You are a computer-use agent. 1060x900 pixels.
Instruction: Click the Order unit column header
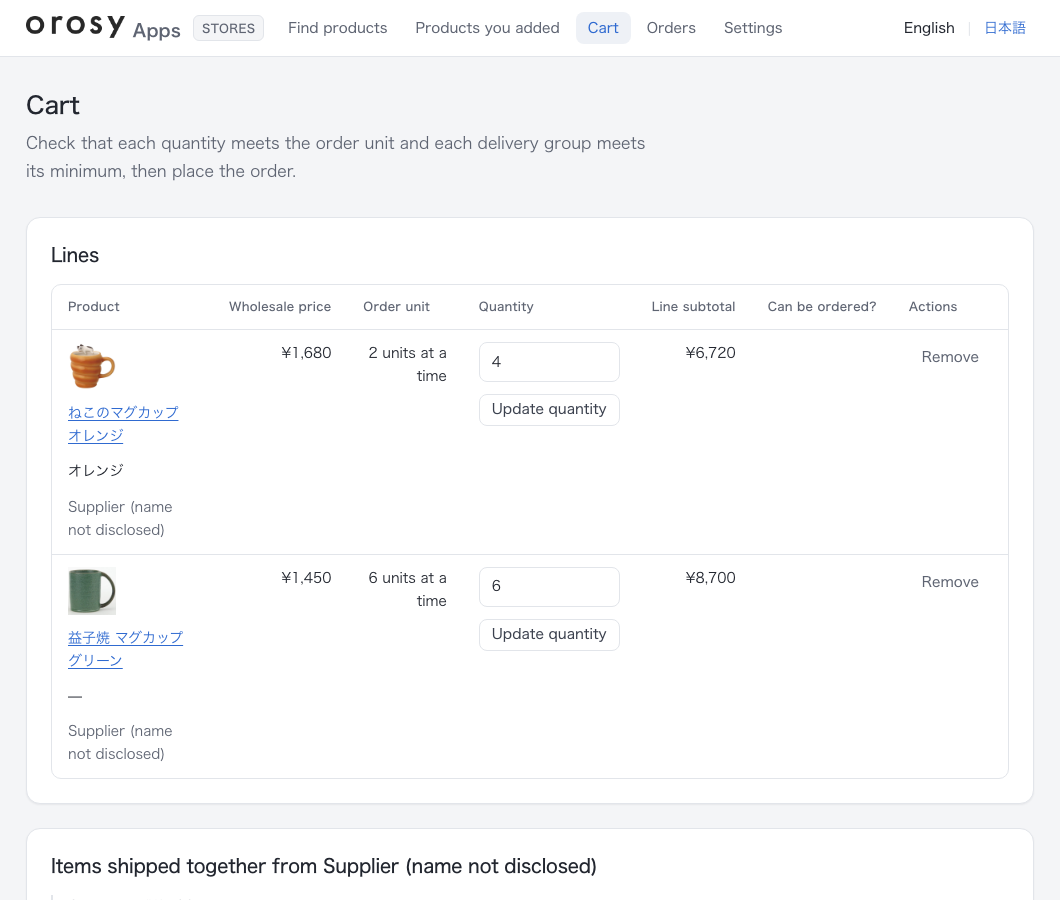[396, 306]
